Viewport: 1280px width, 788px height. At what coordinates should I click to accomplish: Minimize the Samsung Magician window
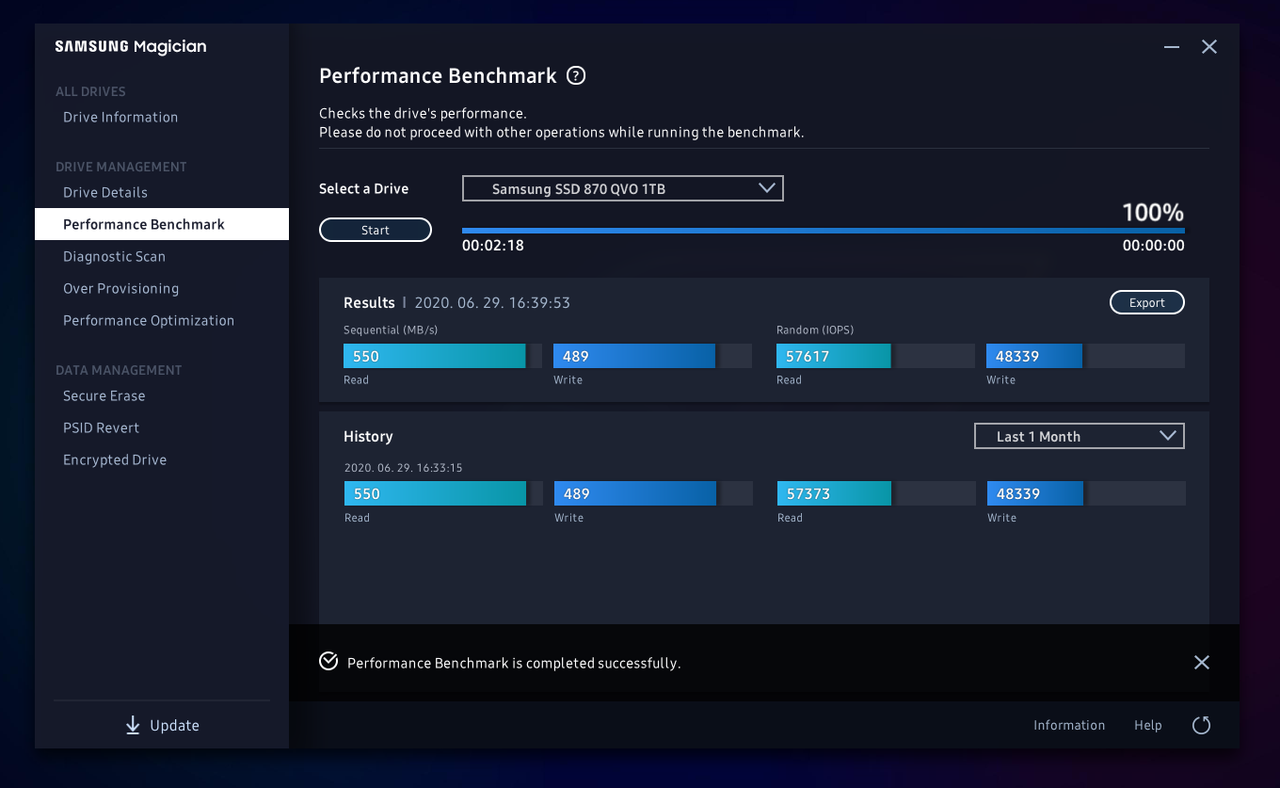1172,47
